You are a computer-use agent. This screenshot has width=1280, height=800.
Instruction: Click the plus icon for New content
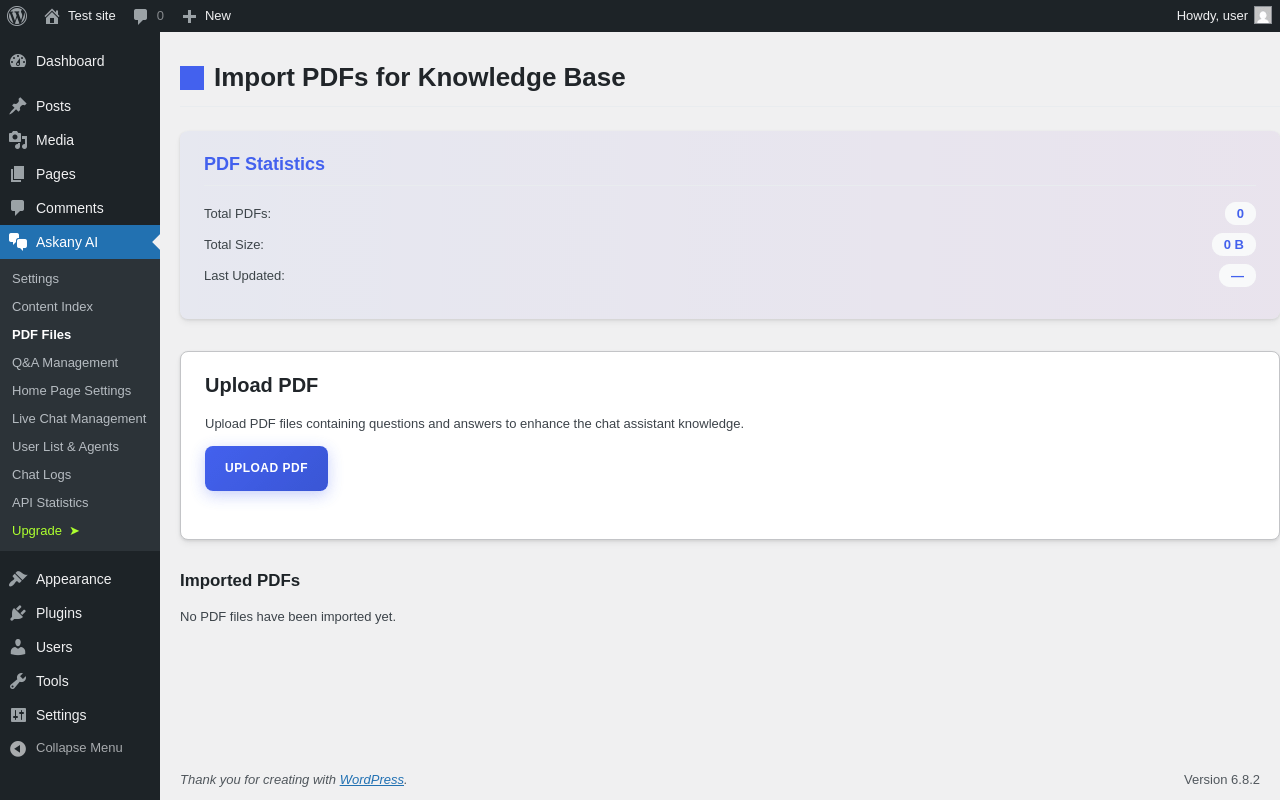[189, 16]
